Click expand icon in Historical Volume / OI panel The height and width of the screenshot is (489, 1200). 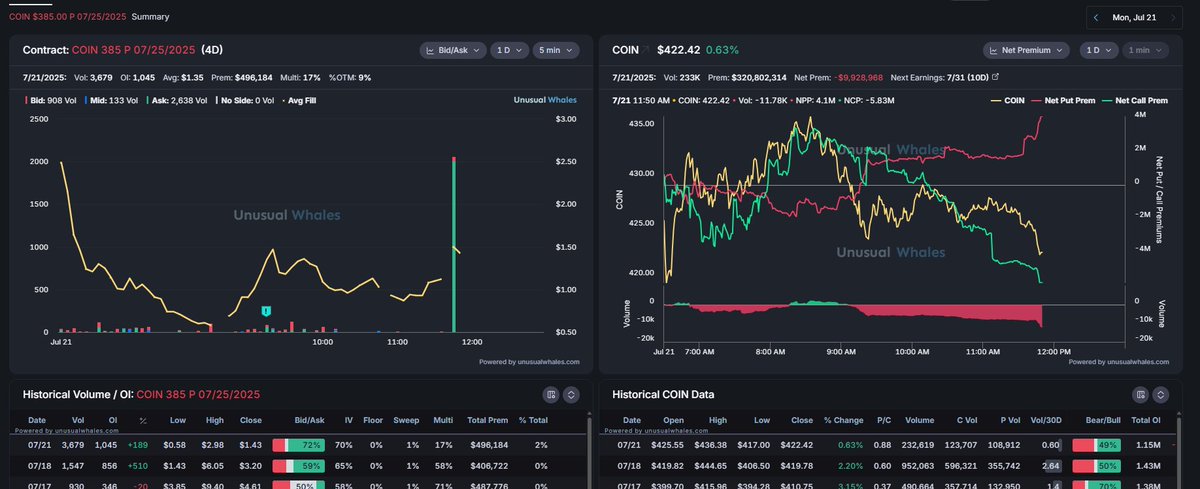(571, 394)
